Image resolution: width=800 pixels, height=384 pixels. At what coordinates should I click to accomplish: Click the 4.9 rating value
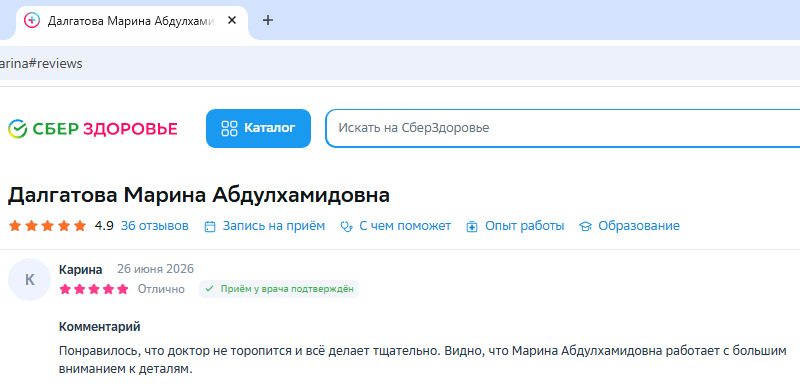click(104, 226)
